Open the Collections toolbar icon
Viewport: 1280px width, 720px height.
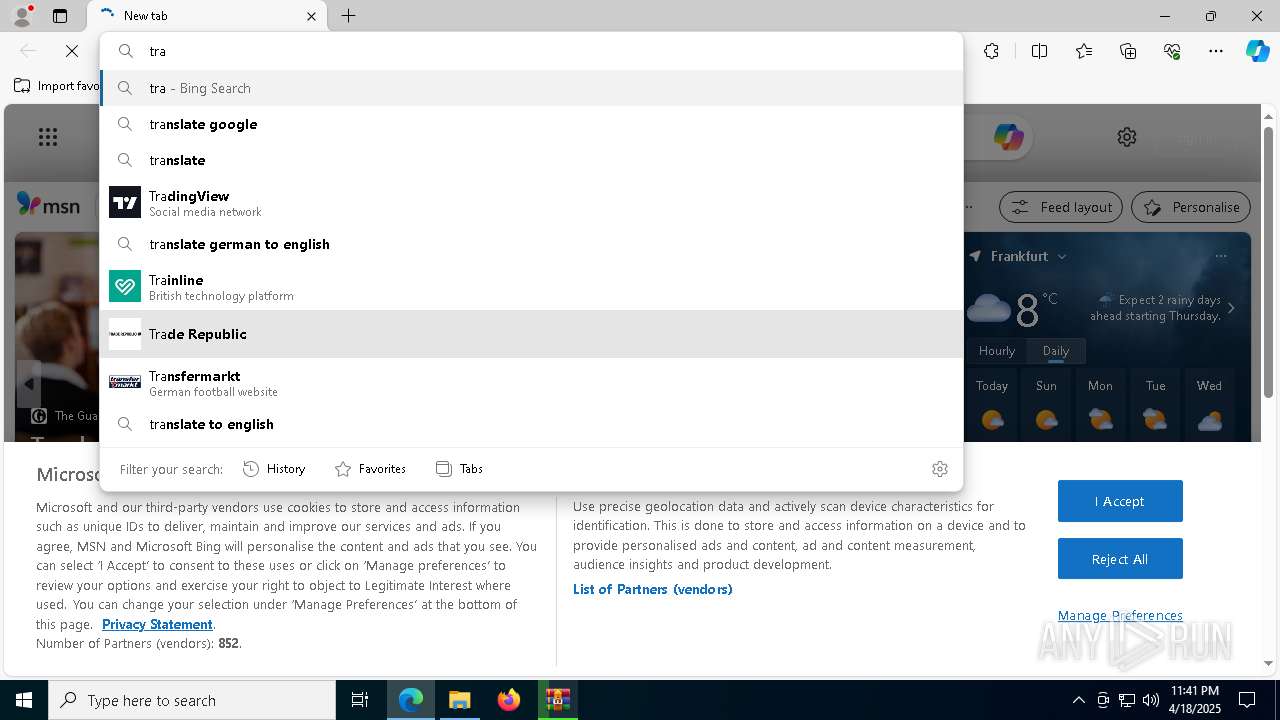1128,51
